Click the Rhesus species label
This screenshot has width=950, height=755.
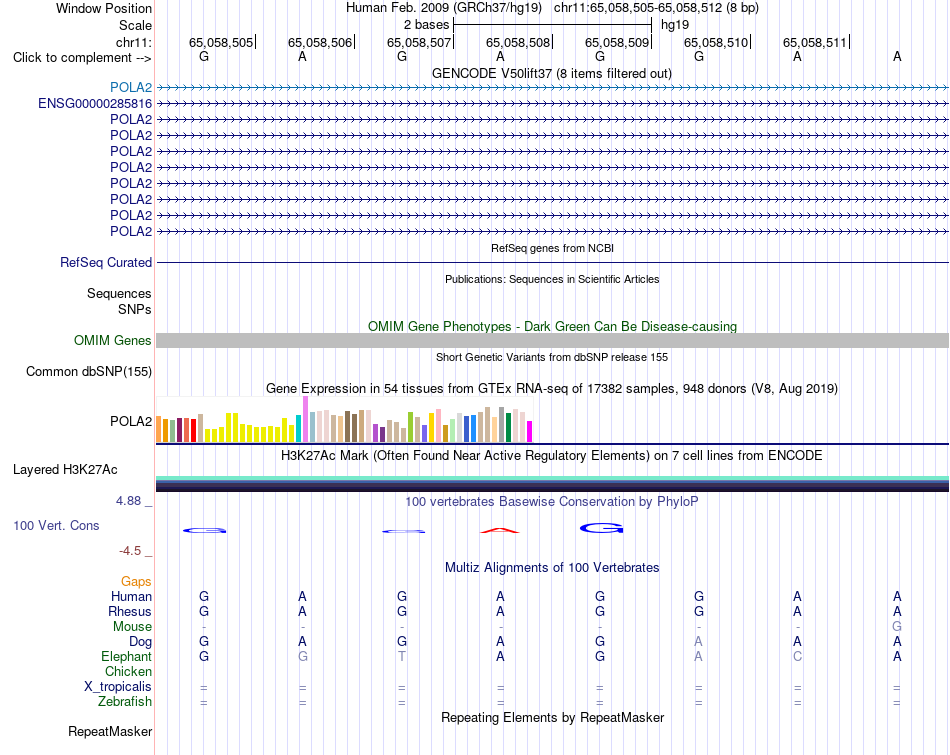(x=130, y=611)
